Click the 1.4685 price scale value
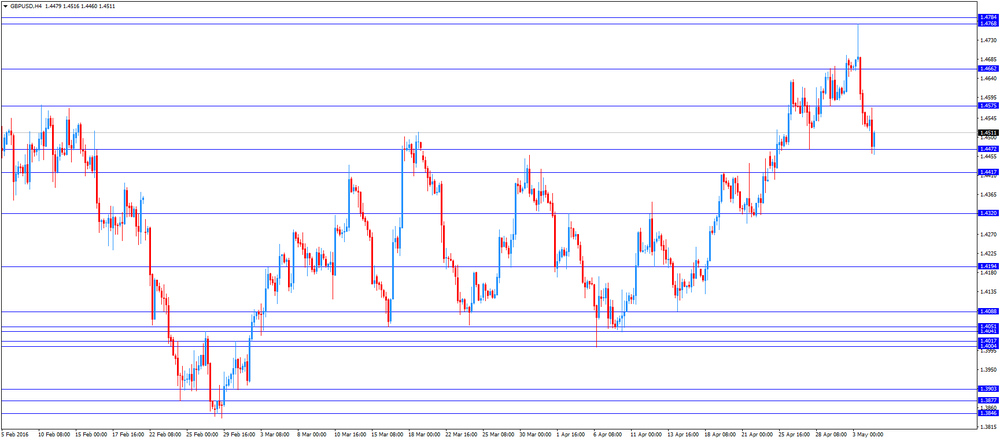This screenshot has height=441, width=1000. 987,59
